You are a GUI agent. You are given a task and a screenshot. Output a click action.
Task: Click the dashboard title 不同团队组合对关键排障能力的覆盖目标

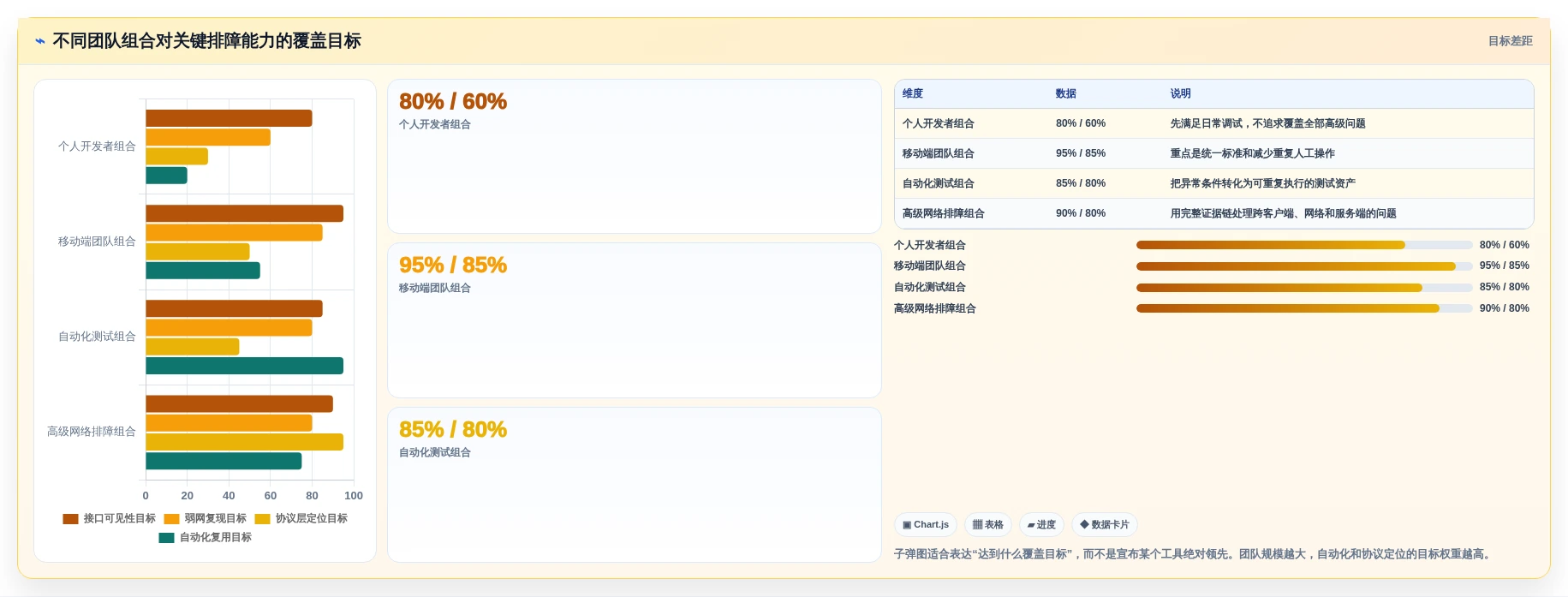point(206,41)
